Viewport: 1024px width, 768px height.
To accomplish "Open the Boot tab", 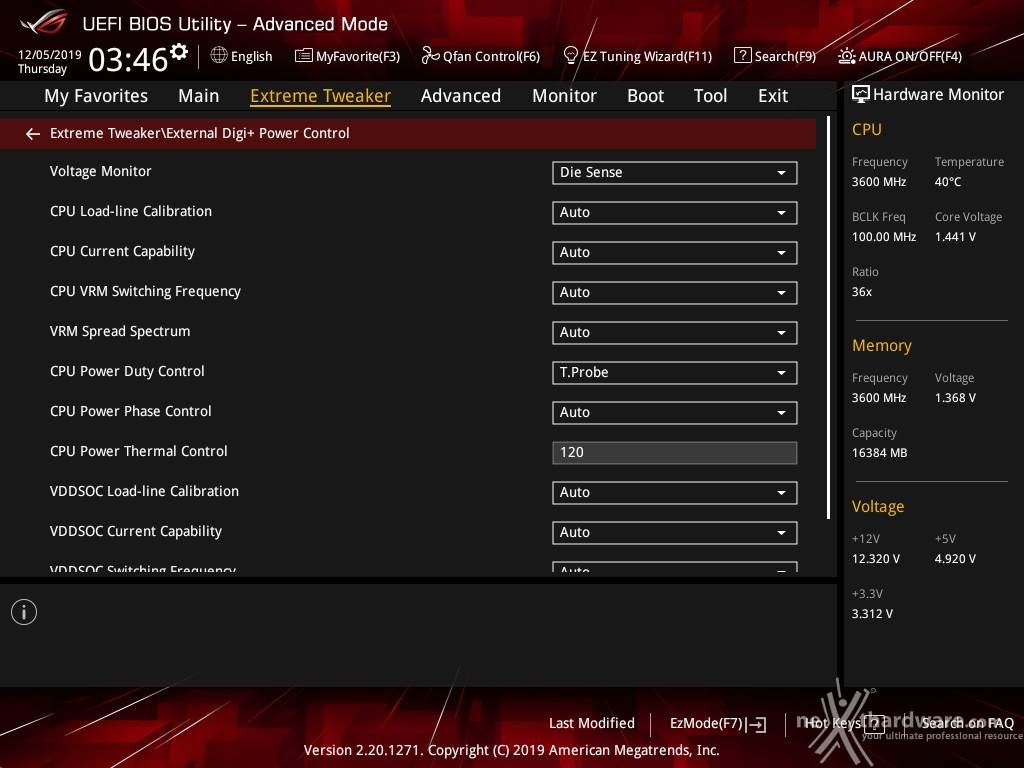I will click(x=645, y=96).
